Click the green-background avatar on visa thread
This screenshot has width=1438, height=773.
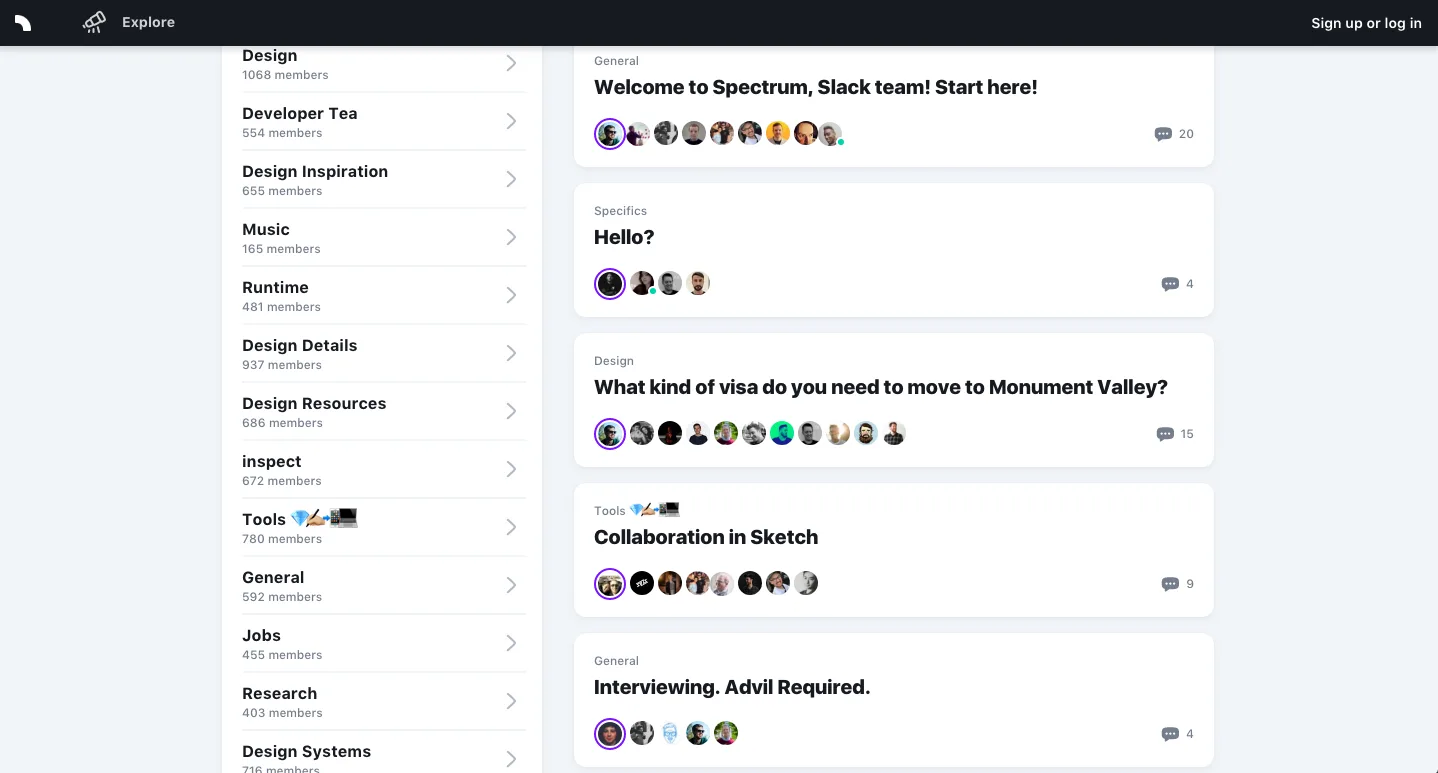[x=782, y=433]
